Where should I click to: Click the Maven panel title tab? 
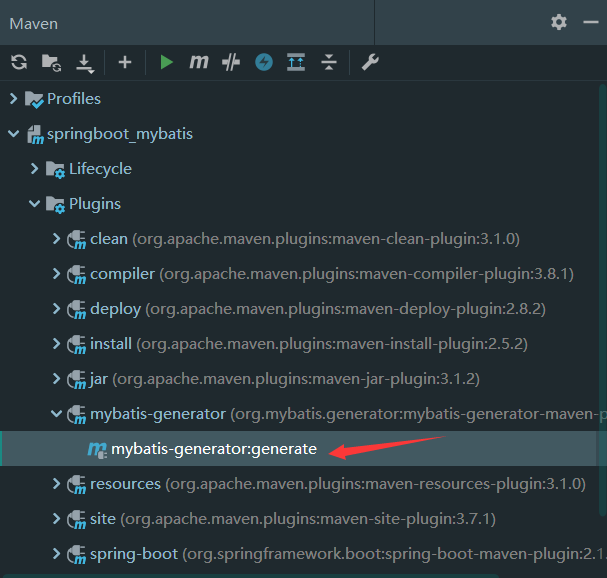click(x=34, y=24)
